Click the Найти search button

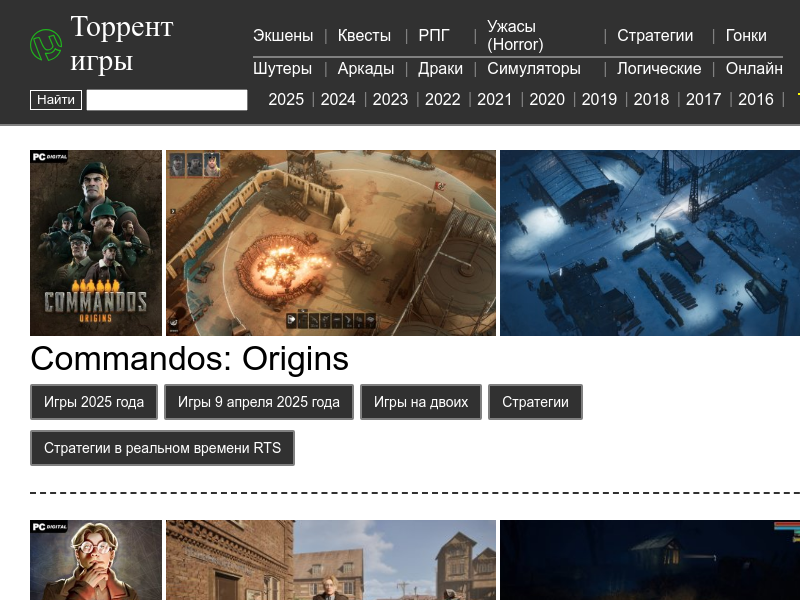click(56, 99)
